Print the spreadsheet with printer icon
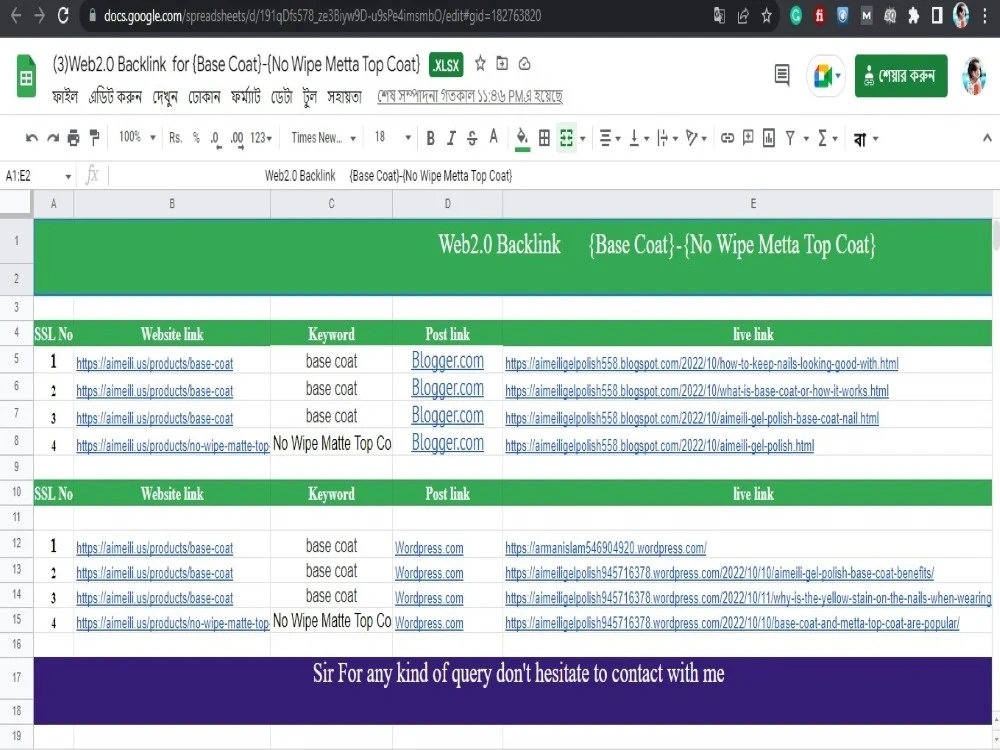 pos(73,138)
